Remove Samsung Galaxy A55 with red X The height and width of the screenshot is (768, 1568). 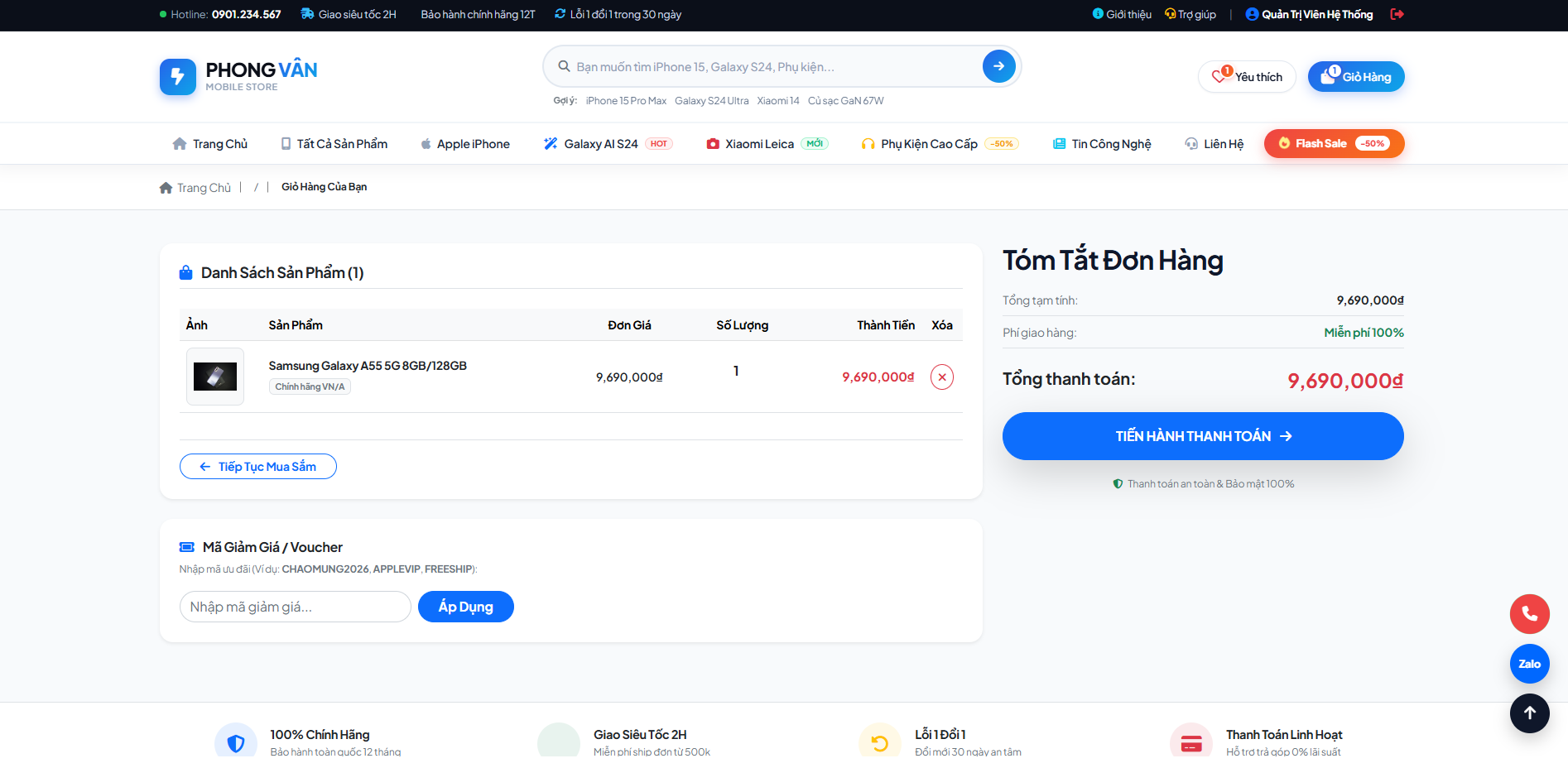(942, 377)
